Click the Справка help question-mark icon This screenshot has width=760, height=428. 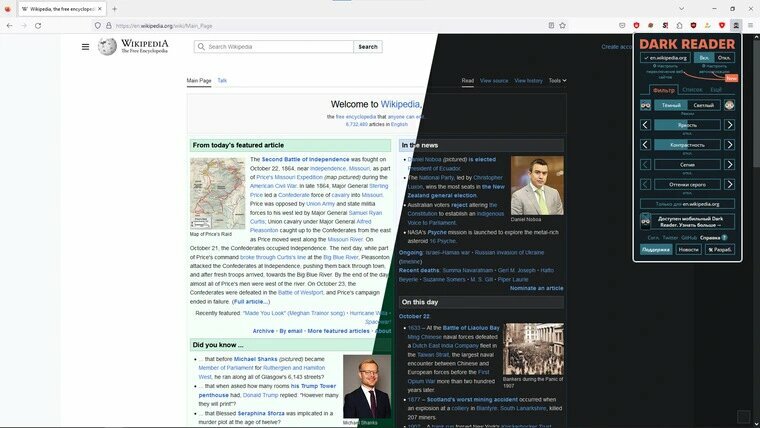click(x=724, y=238)
